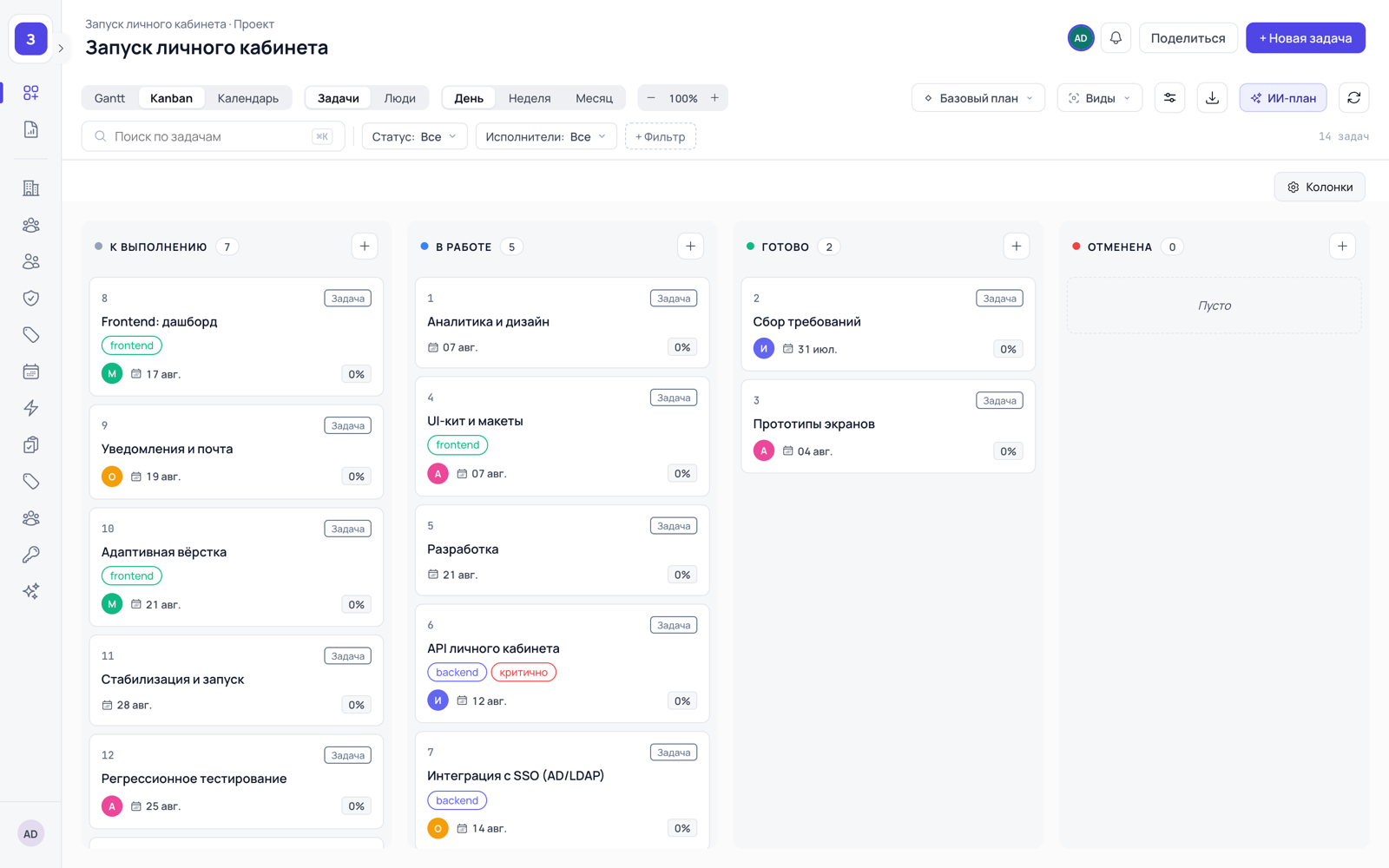Add a card to К выполнению column

(365, 247)
